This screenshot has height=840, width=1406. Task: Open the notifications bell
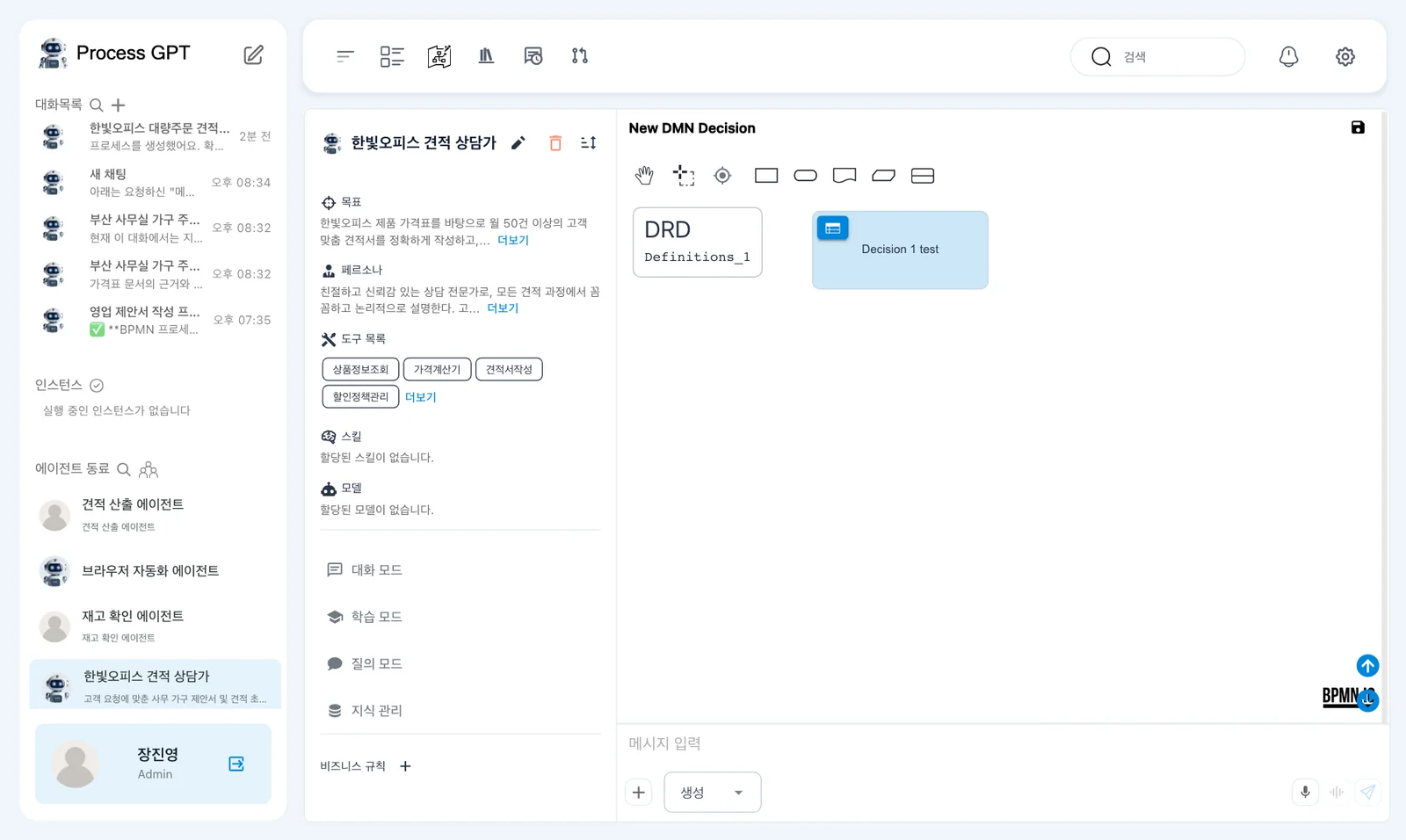(1288, 56)
